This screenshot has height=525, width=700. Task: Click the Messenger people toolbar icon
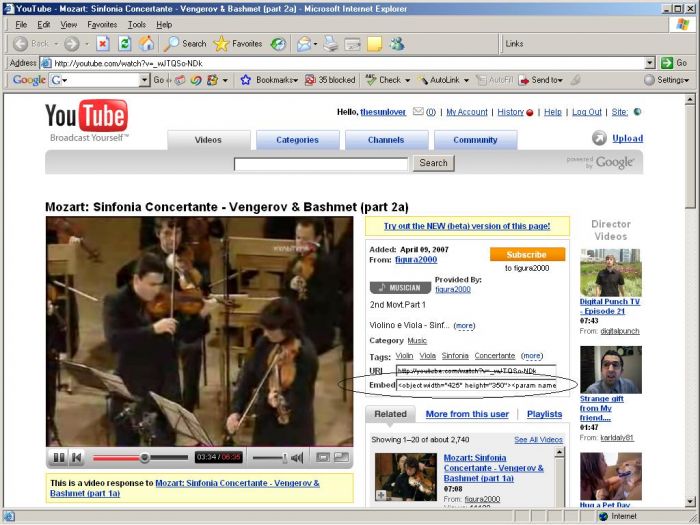coord(396,44)
